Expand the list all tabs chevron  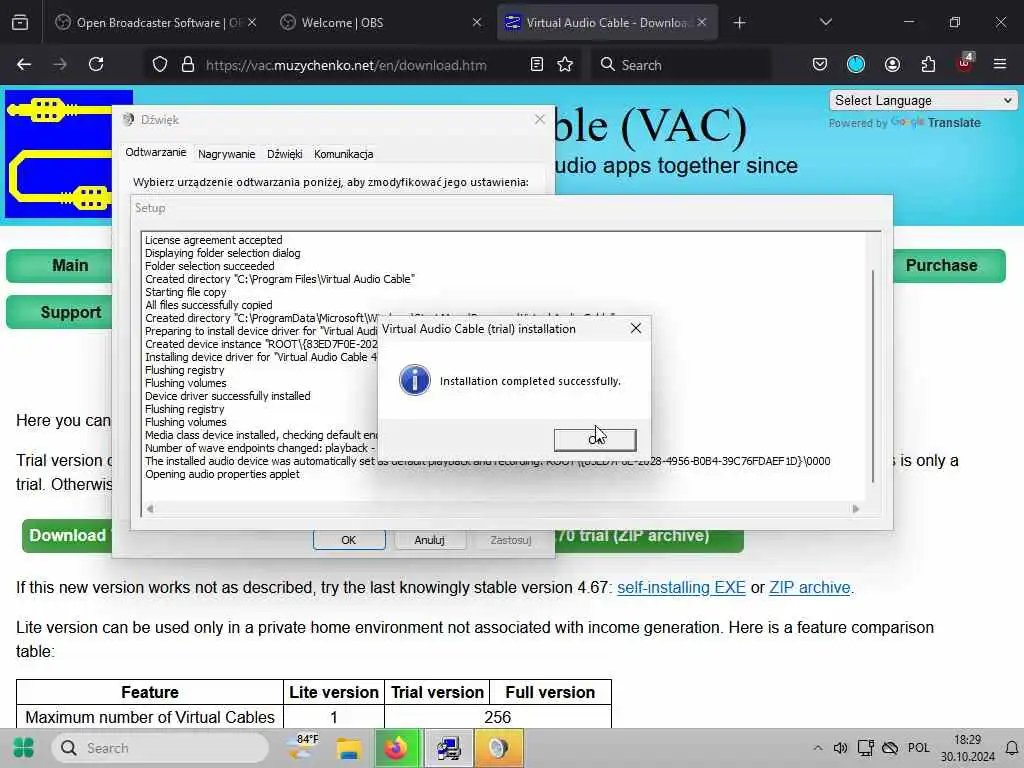pos(825,23)
